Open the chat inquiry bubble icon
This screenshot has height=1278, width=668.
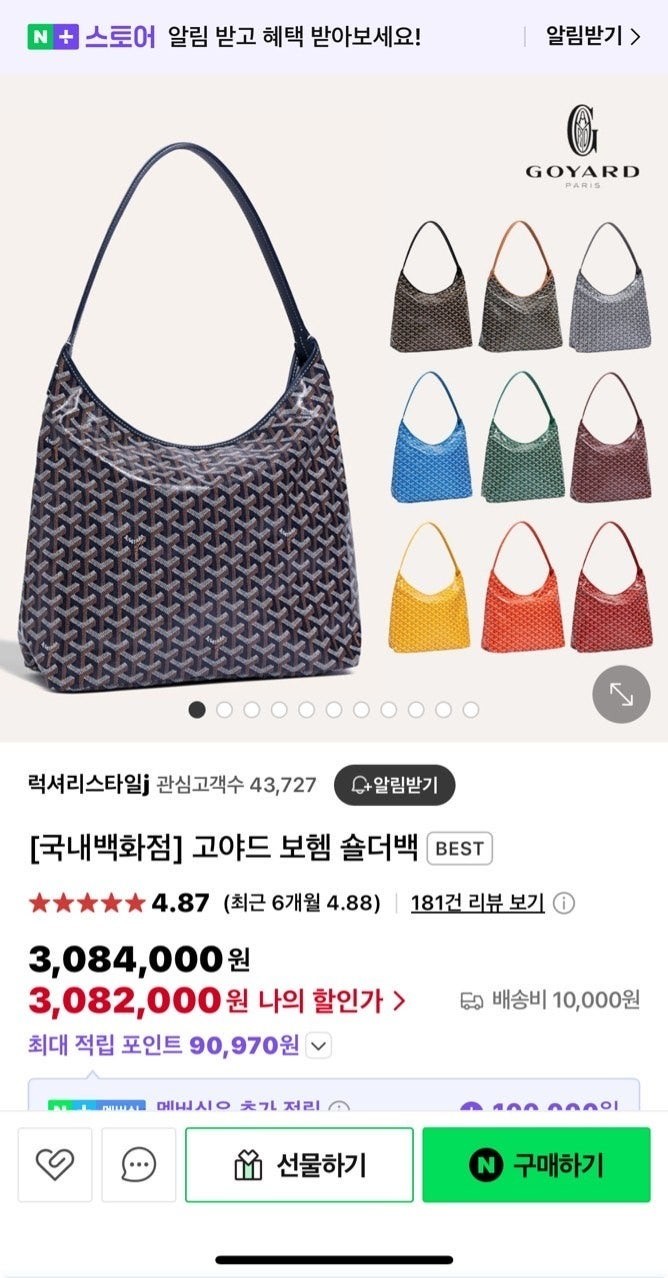[139, 1165]
